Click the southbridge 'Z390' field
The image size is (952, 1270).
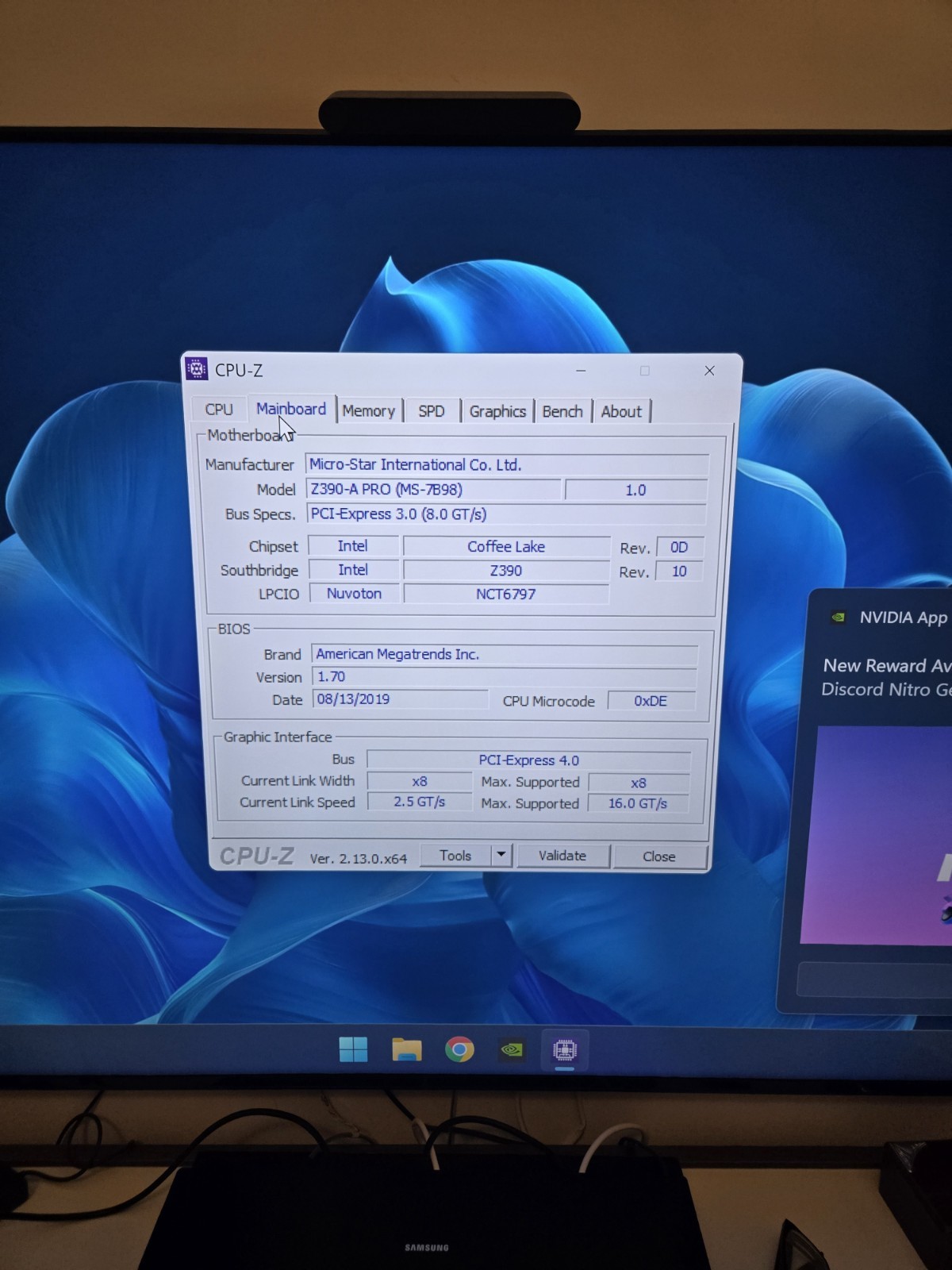point(506,571)
